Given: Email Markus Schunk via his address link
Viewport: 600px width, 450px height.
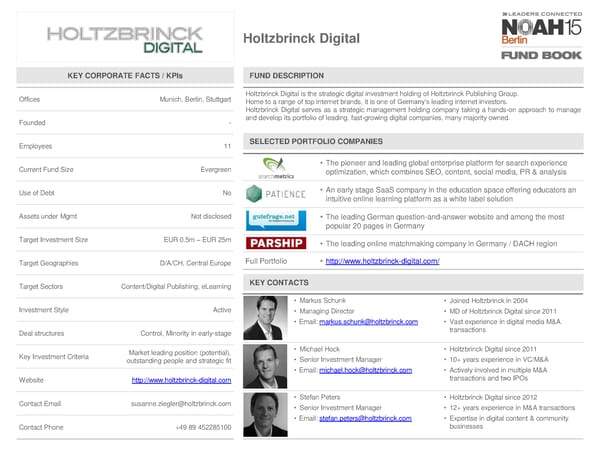Looking at the screenshot, I should [x=365, y=322].
